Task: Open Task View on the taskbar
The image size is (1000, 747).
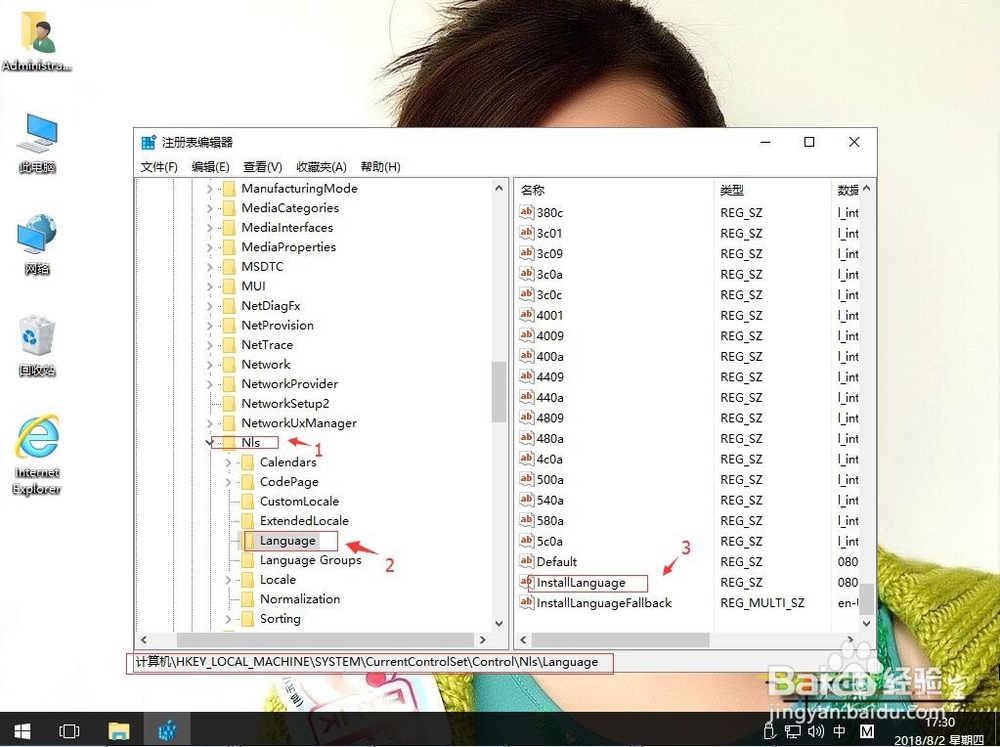Action: click(69, 730)
